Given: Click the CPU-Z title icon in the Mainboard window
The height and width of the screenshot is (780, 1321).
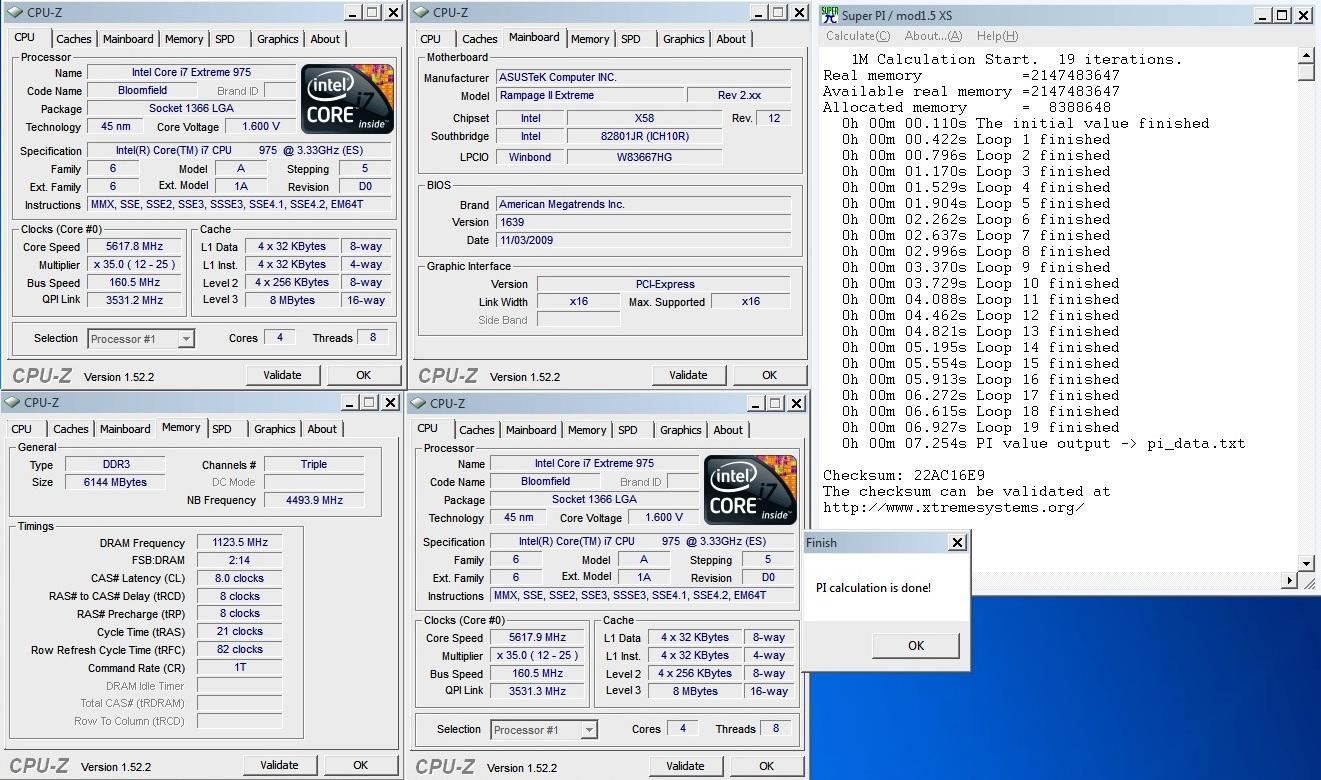Looking at the screenshot, I should (x=420, y=12).
